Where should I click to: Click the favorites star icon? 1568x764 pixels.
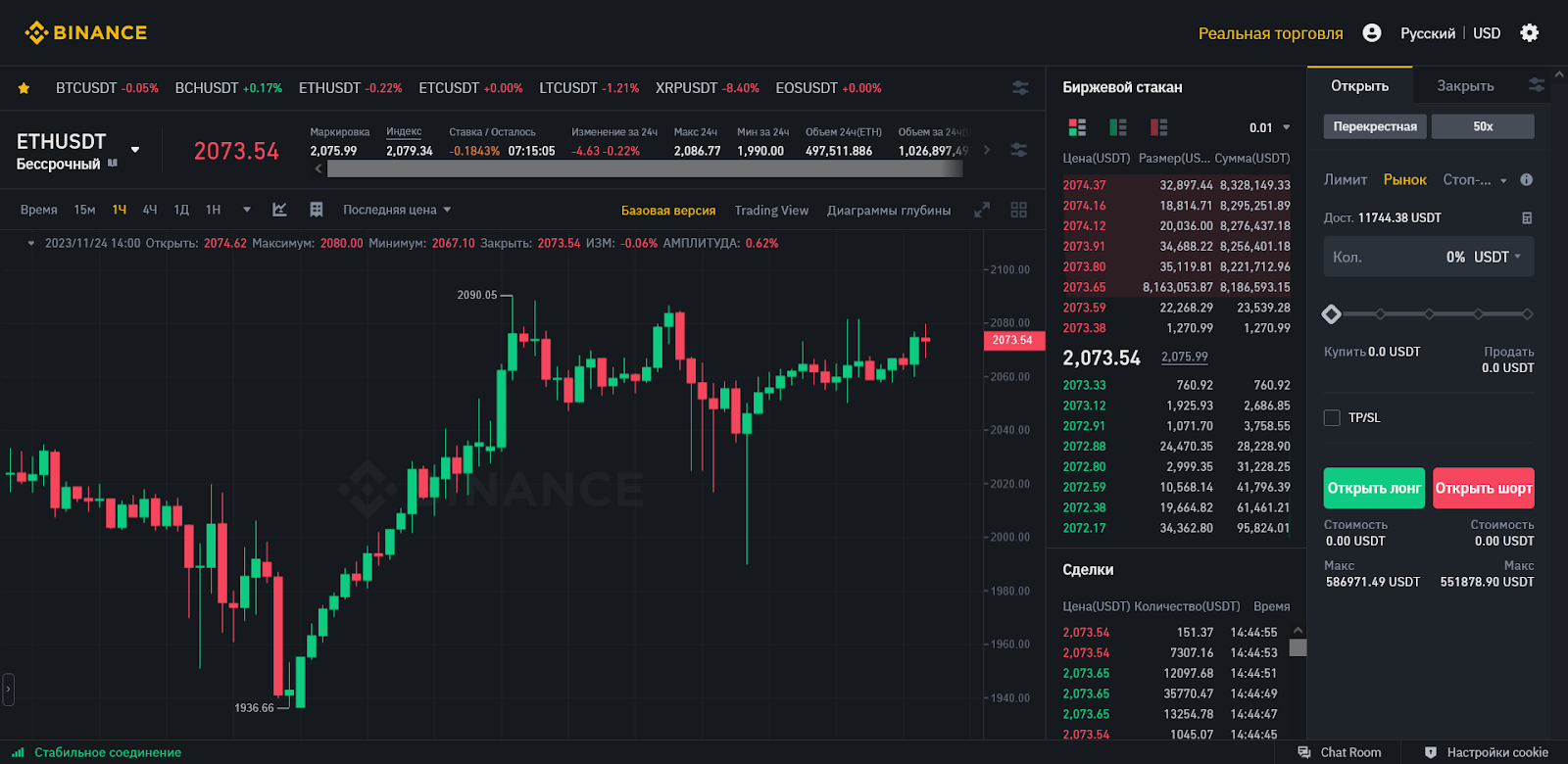24,88
